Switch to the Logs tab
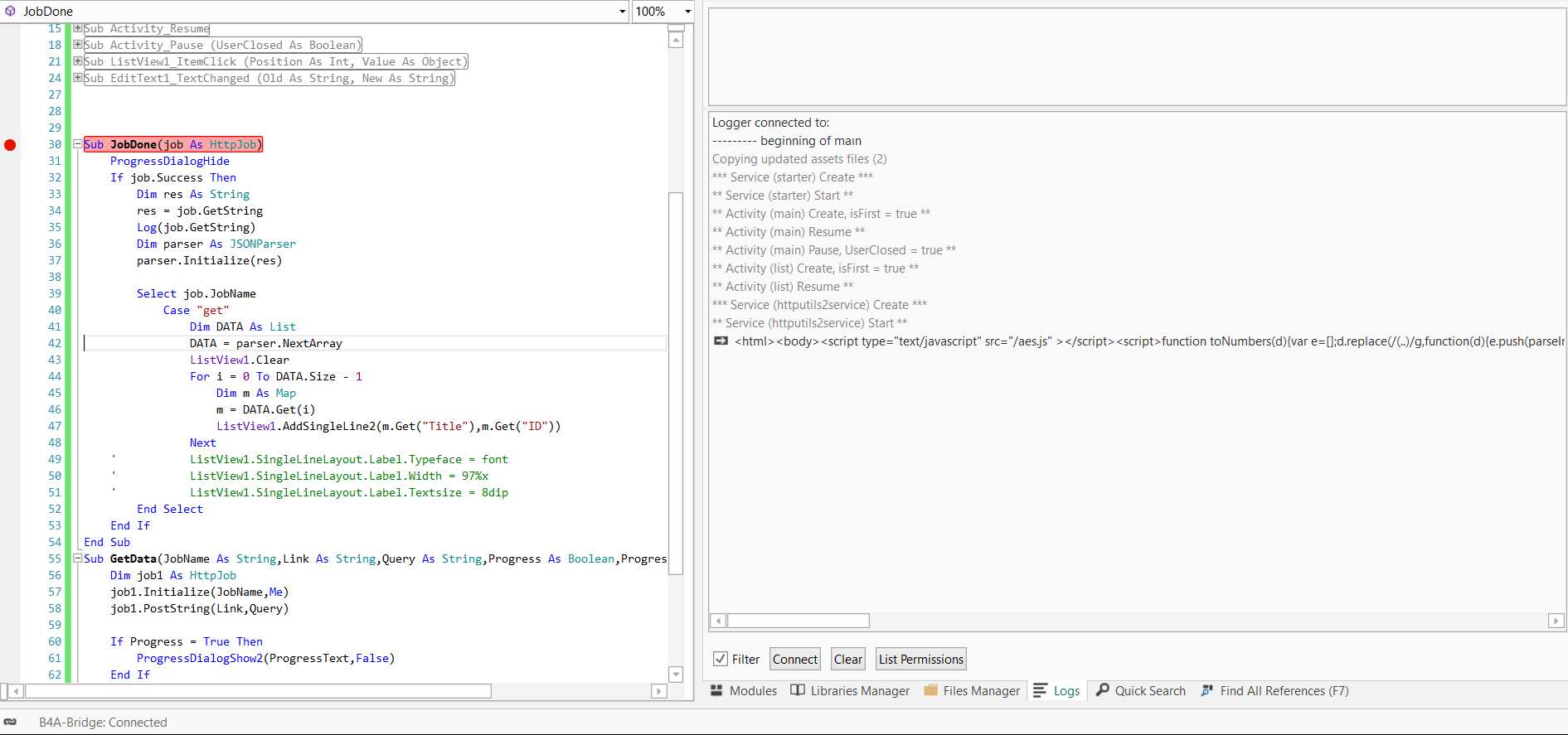The width and height of the screenshot is (1568, 735). tap(1066, 691)
